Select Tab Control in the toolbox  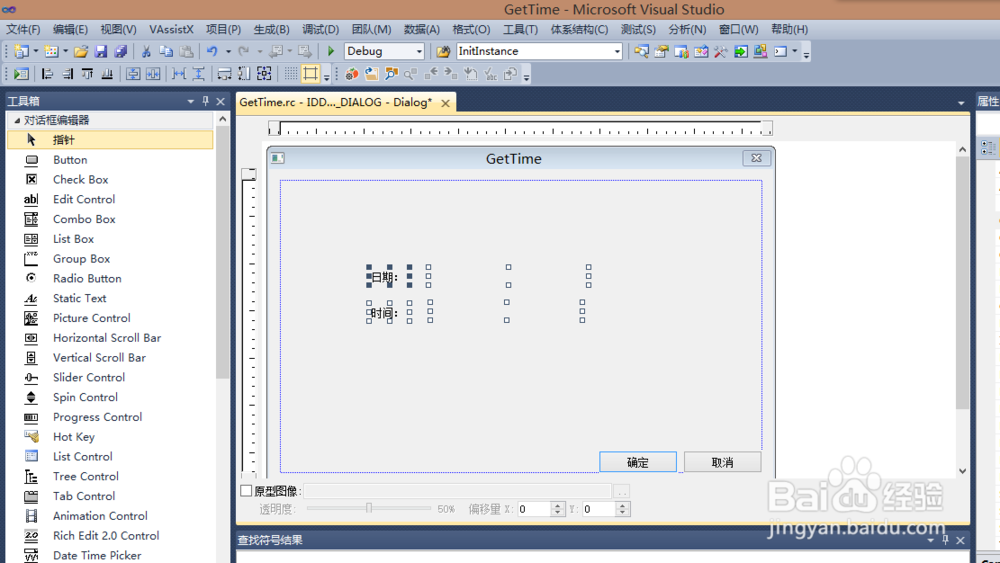click(110, 495)
